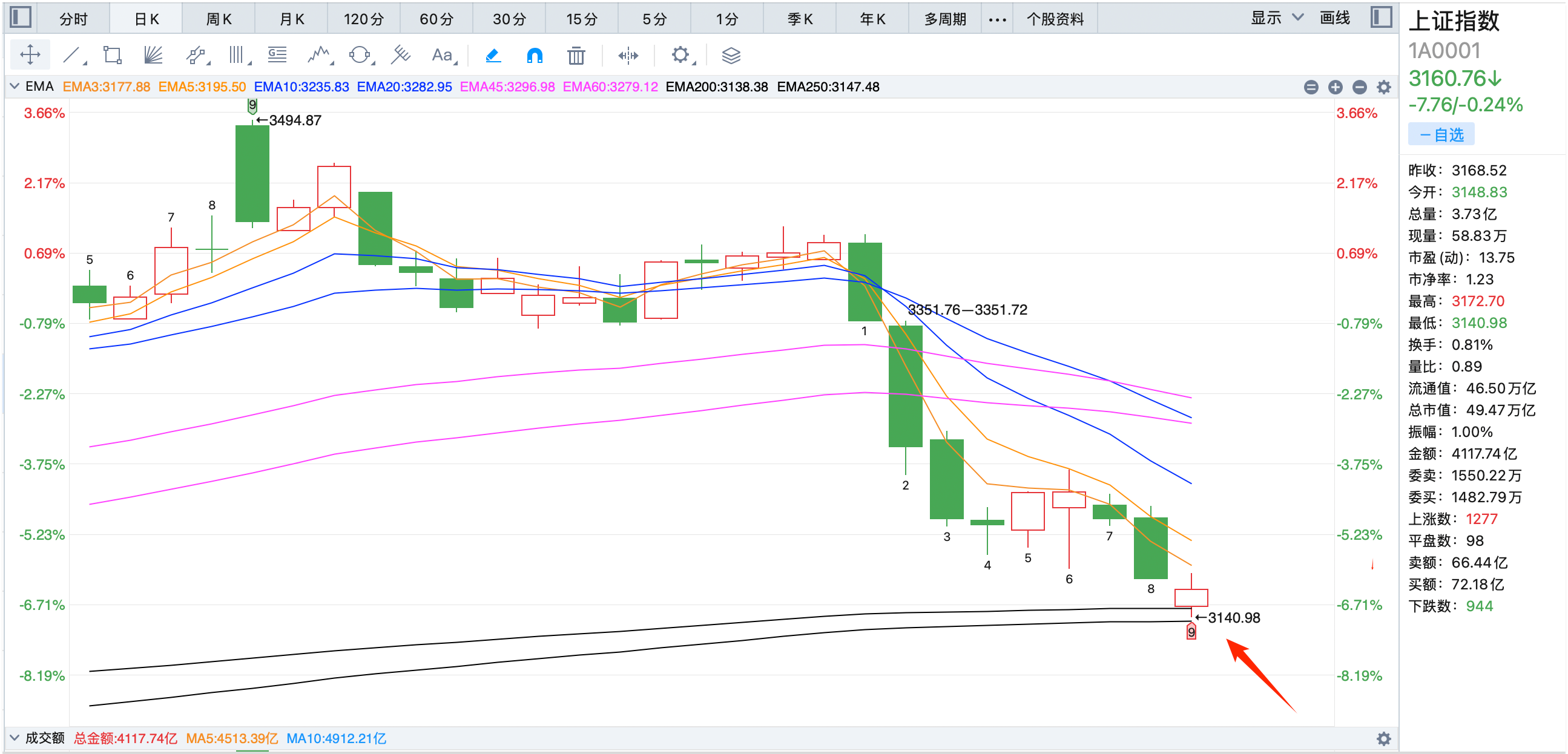Toggle the blue eraser highlight tool
The width and height of the screenshot is (1568, 754).
(x=493, y=56)
